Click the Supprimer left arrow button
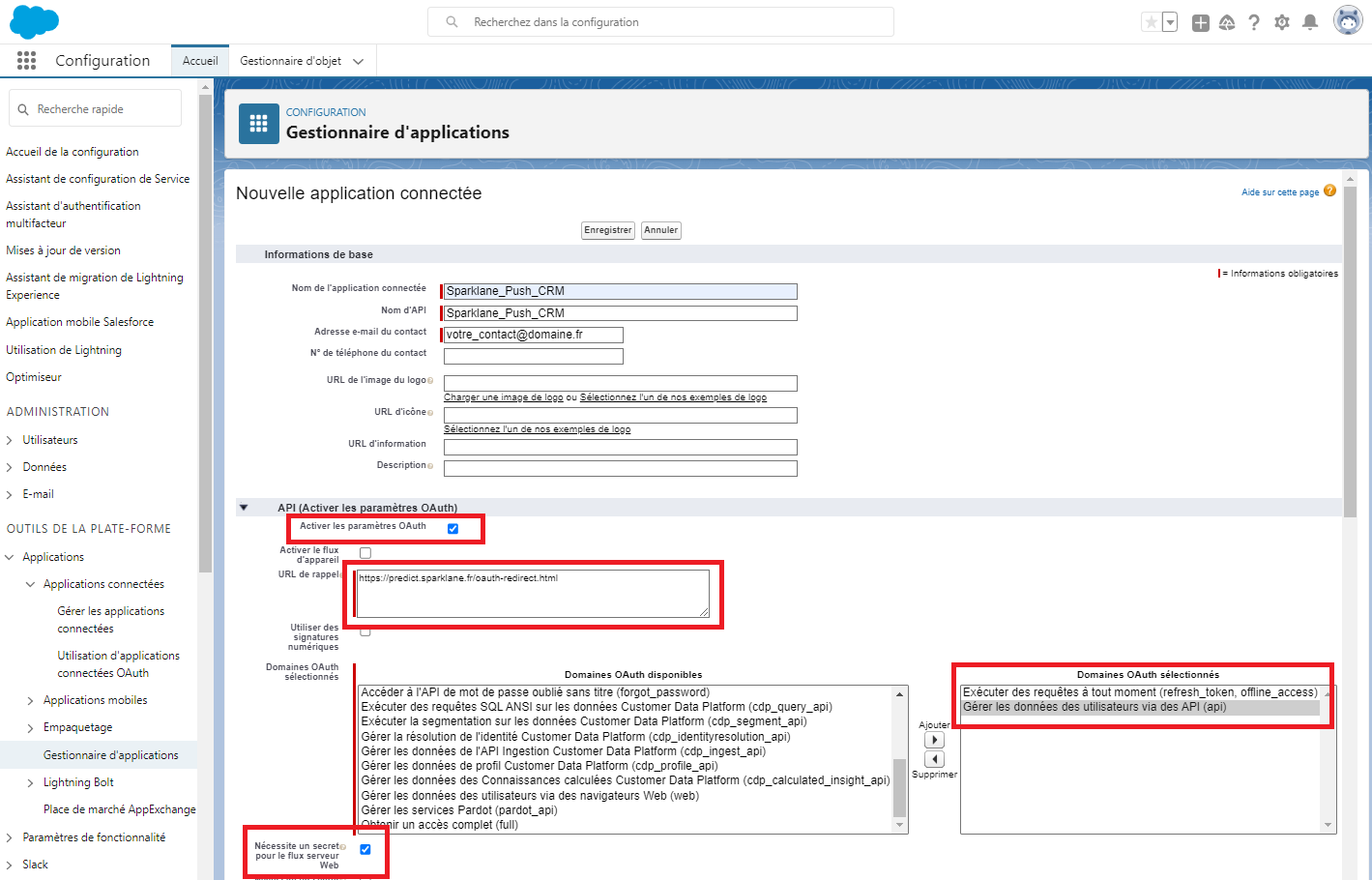 click(x=934, y=759)
